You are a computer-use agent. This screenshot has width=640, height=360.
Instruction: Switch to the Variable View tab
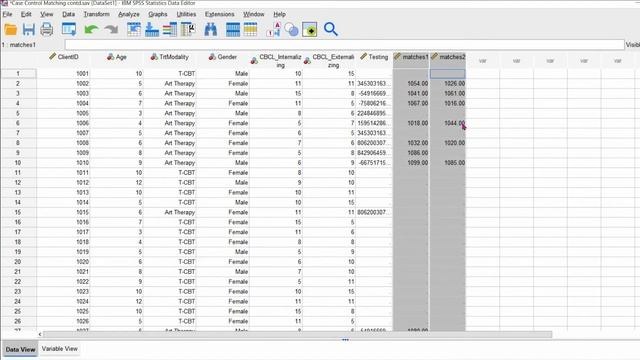click(60, 349)
